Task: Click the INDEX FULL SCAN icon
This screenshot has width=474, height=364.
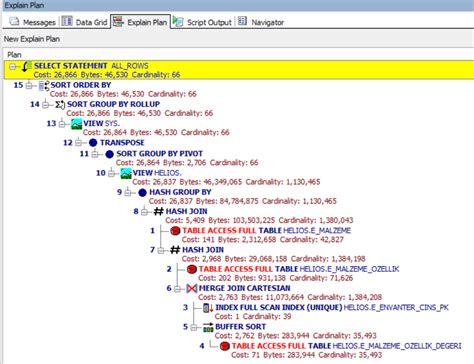Action: point(208,308)
